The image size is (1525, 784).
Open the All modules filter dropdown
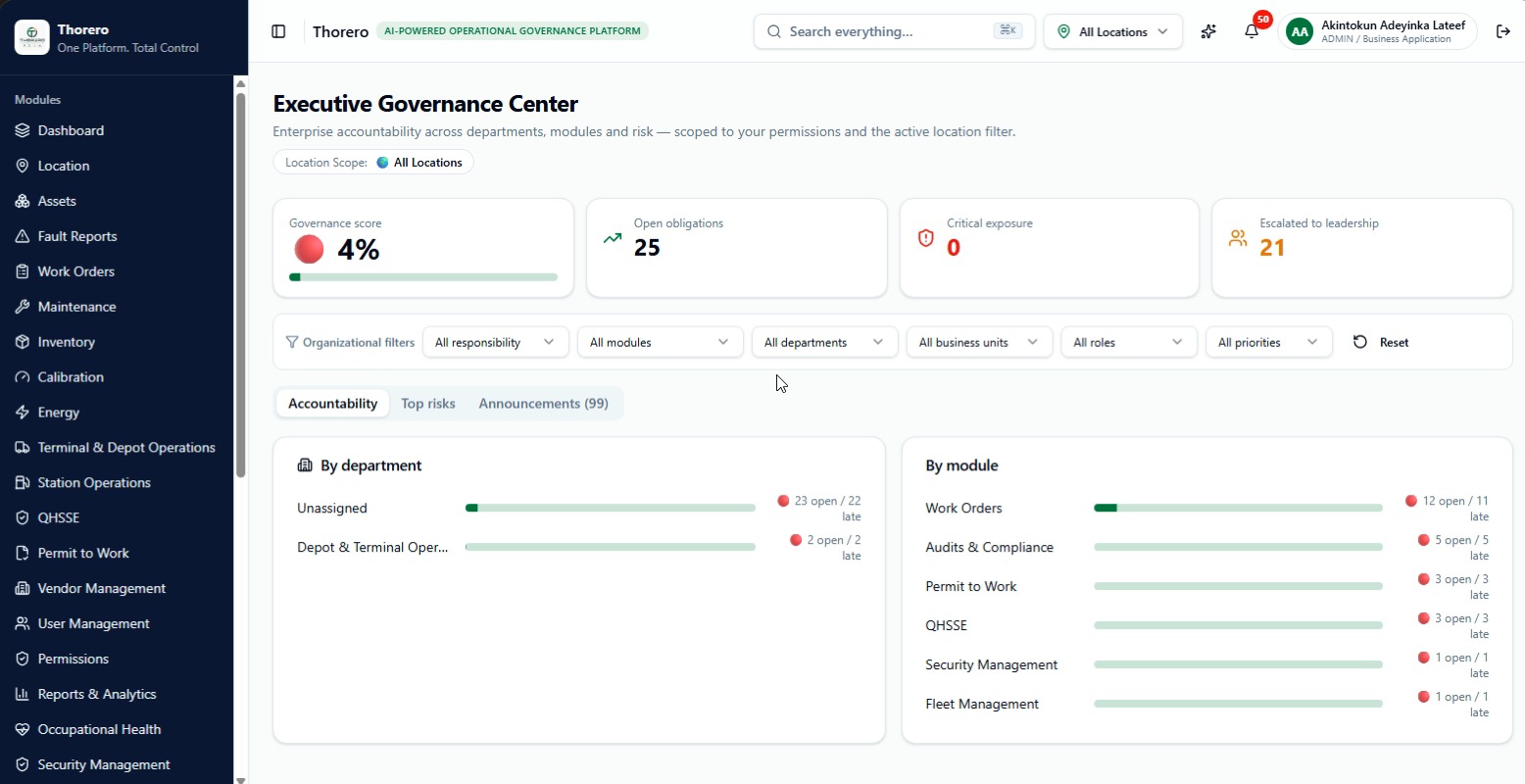660,342
